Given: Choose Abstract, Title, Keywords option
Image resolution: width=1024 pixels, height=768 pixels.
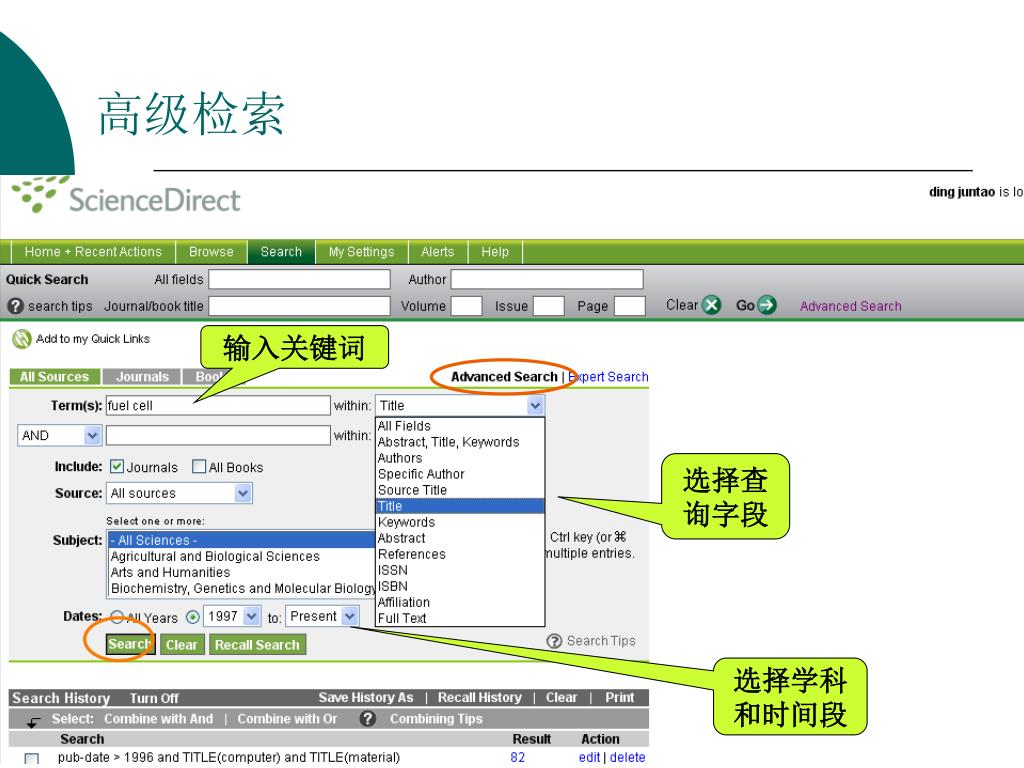Looking at the screenshot, I should [460, 442].
